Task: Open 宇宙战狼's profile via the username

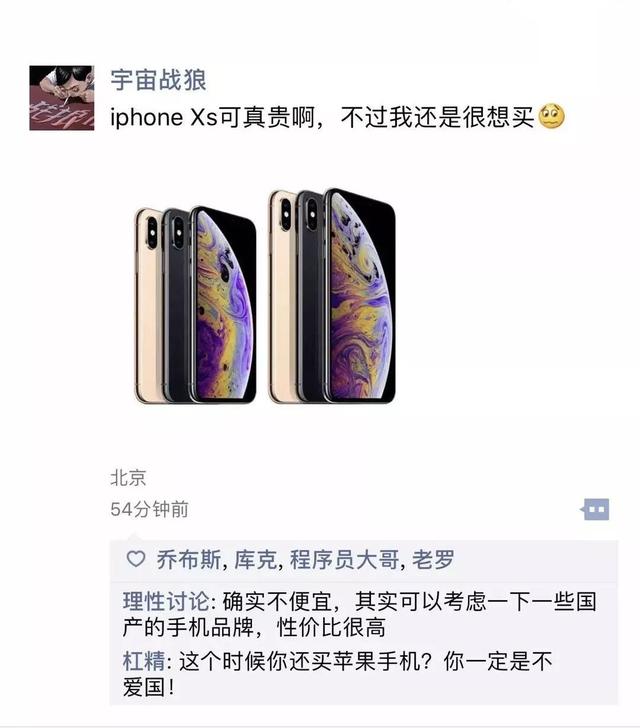Action: (x=158, y=80)
